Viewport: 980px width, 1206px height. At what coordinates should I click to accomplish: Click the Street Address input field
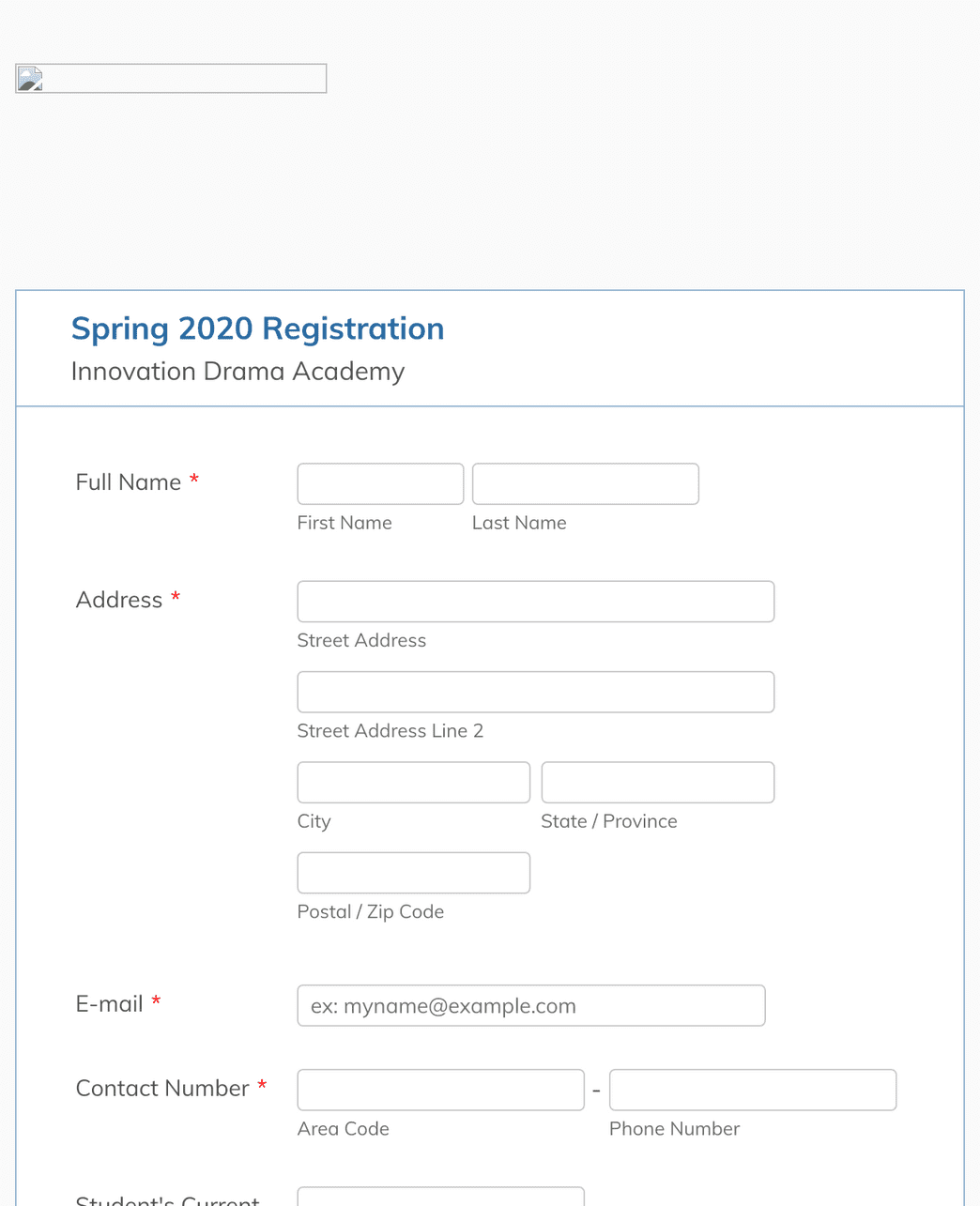tap(535, 602)
